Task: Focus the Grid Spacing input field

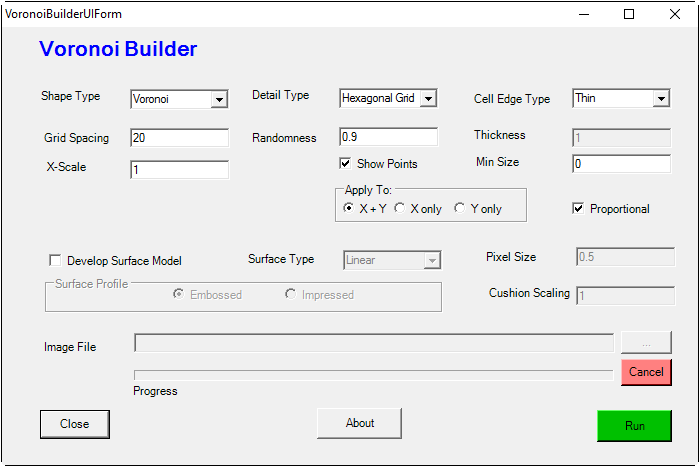Action: (x=179, y=138)
